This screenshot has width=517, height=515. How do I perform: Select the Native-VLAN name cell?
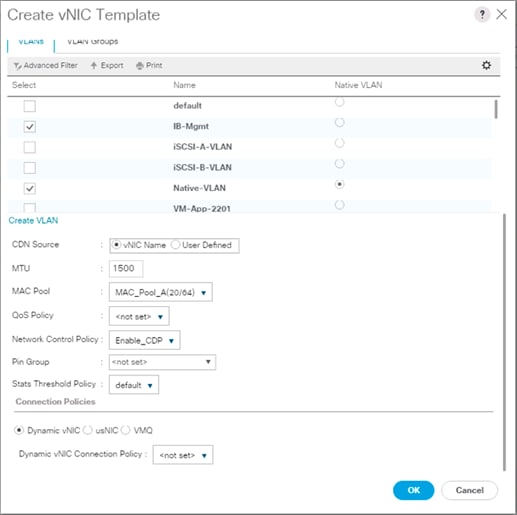199,188
